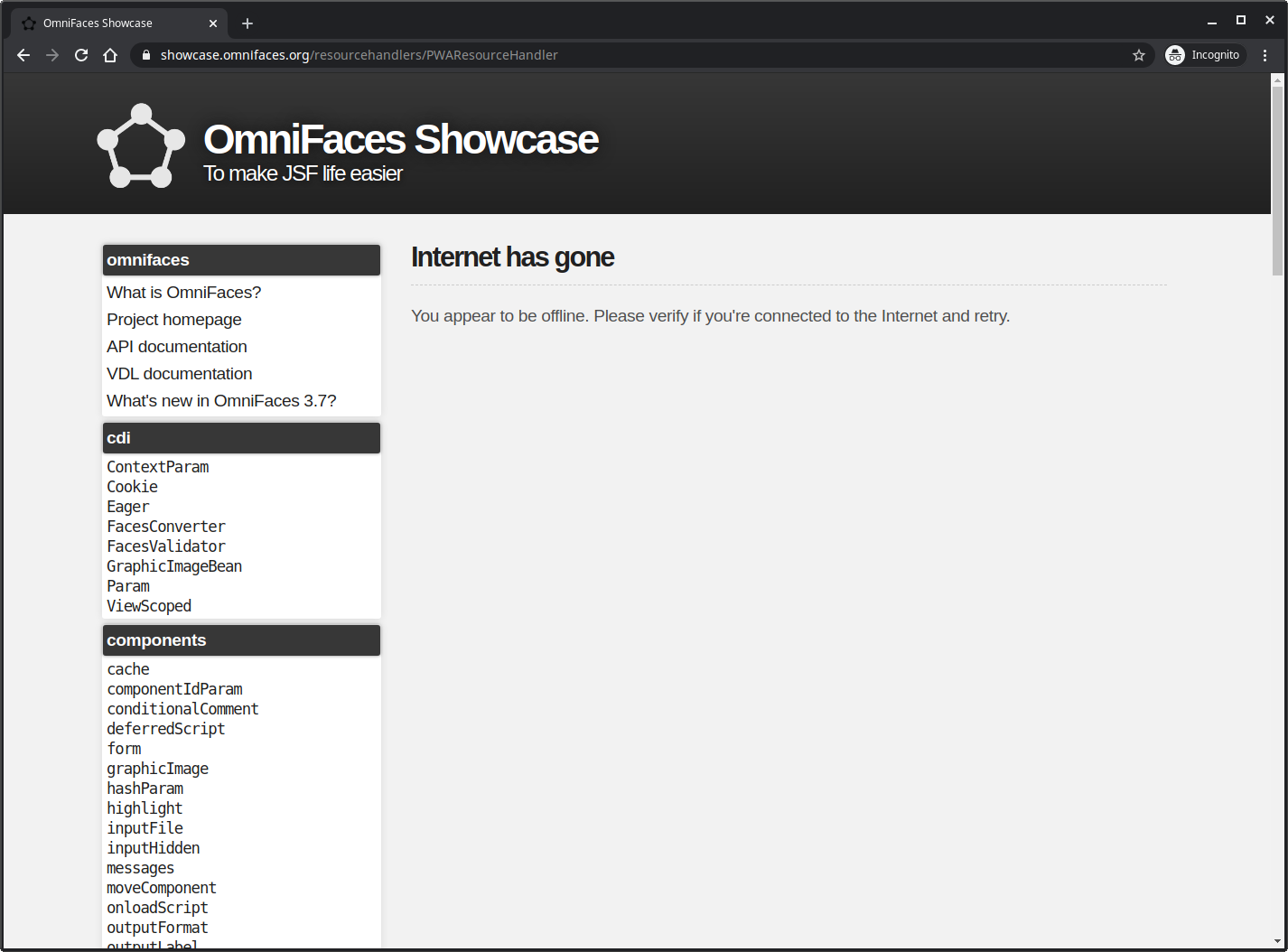The image size is (1288, 952).
Task: Close the OmniFaces Showcase tab
Action: pyautogui.click(x=213, y=23)
